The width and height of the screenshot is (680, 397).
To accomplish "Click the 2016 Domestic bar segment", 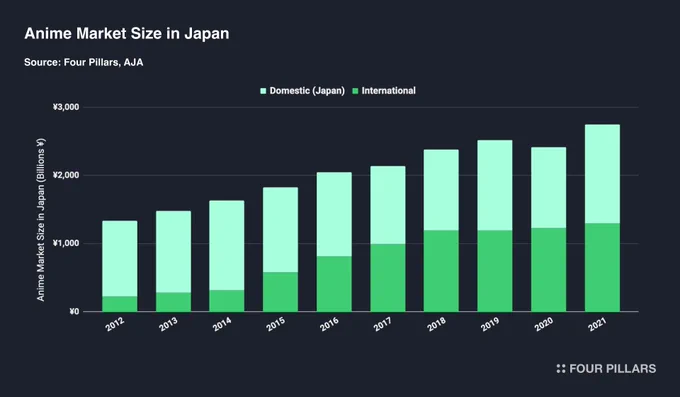I will (334, 214).
